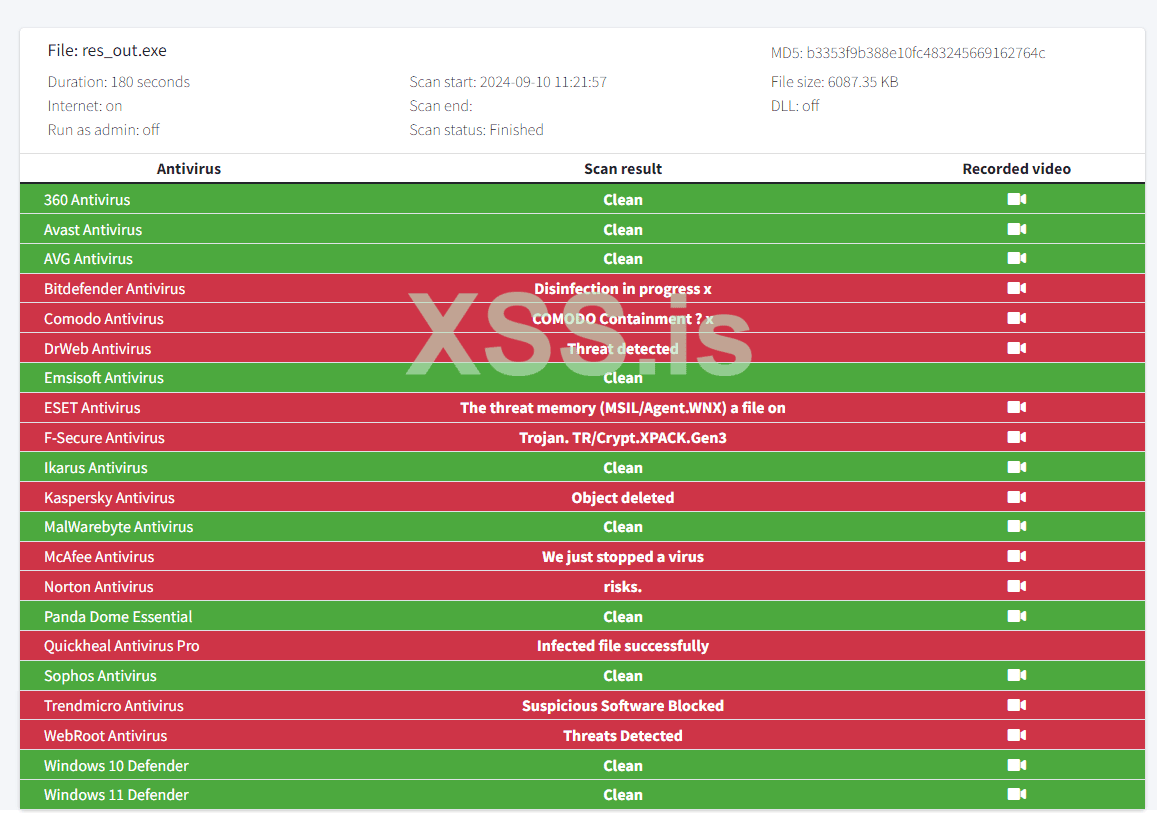View the MalWarebyte Antivirus video recording
Image resolution: width=1157 pixels, height=813 pixels.
pyautogui.click(x=1016, y=526)
